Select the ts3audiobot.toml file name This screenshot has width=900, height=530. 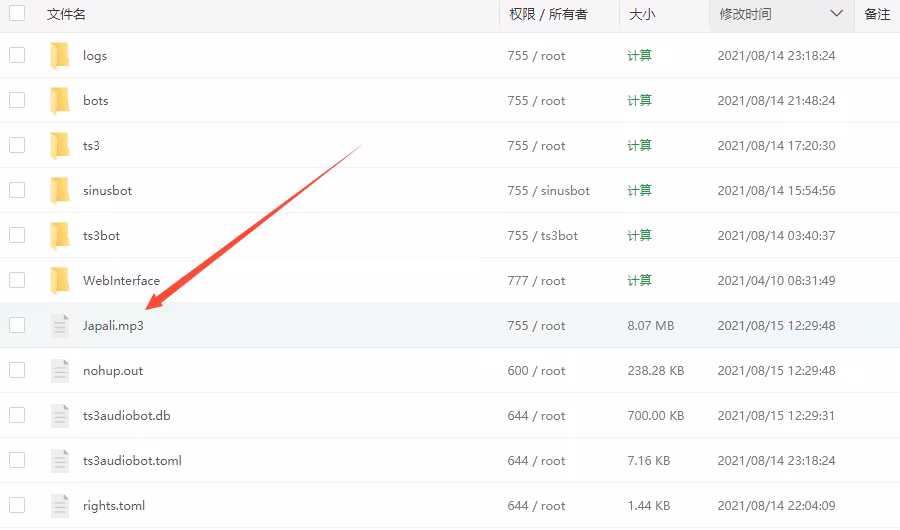132,461
